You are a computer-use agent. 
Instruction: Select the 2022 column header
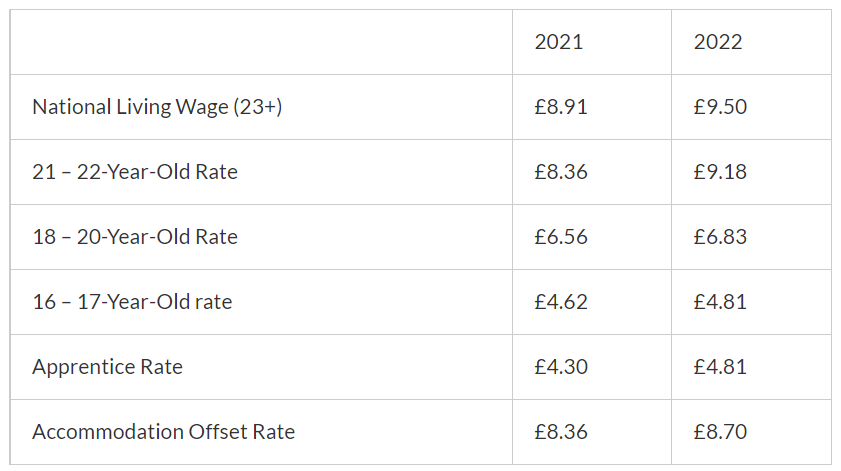coord(718,42)
